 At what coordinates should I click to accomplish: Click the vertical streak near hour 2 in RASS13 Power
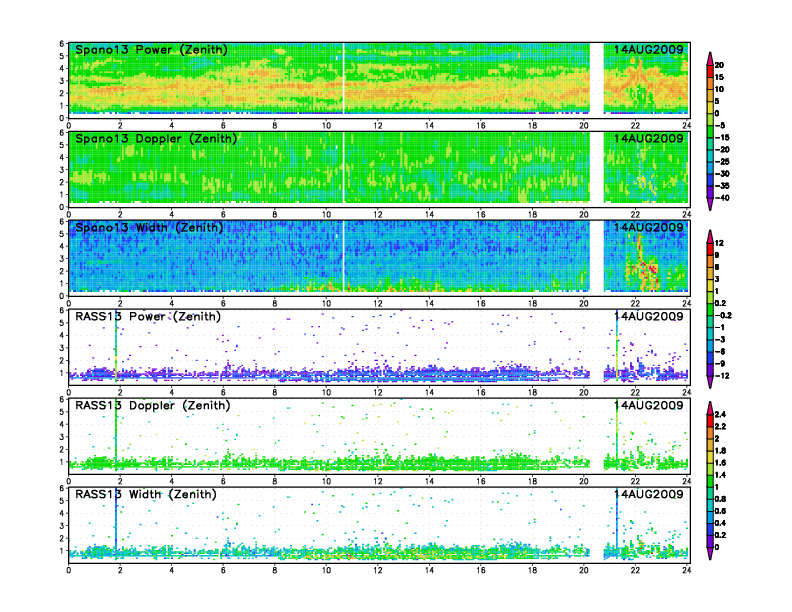(x=116, y=346)
